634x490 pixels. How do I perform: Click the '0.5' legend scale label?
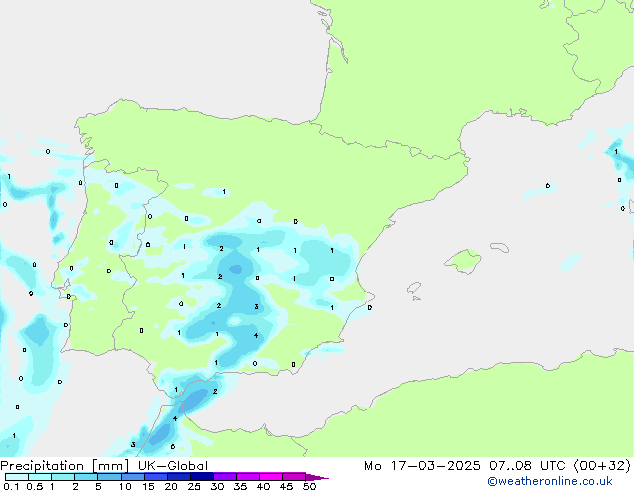(x=34, y=486)
